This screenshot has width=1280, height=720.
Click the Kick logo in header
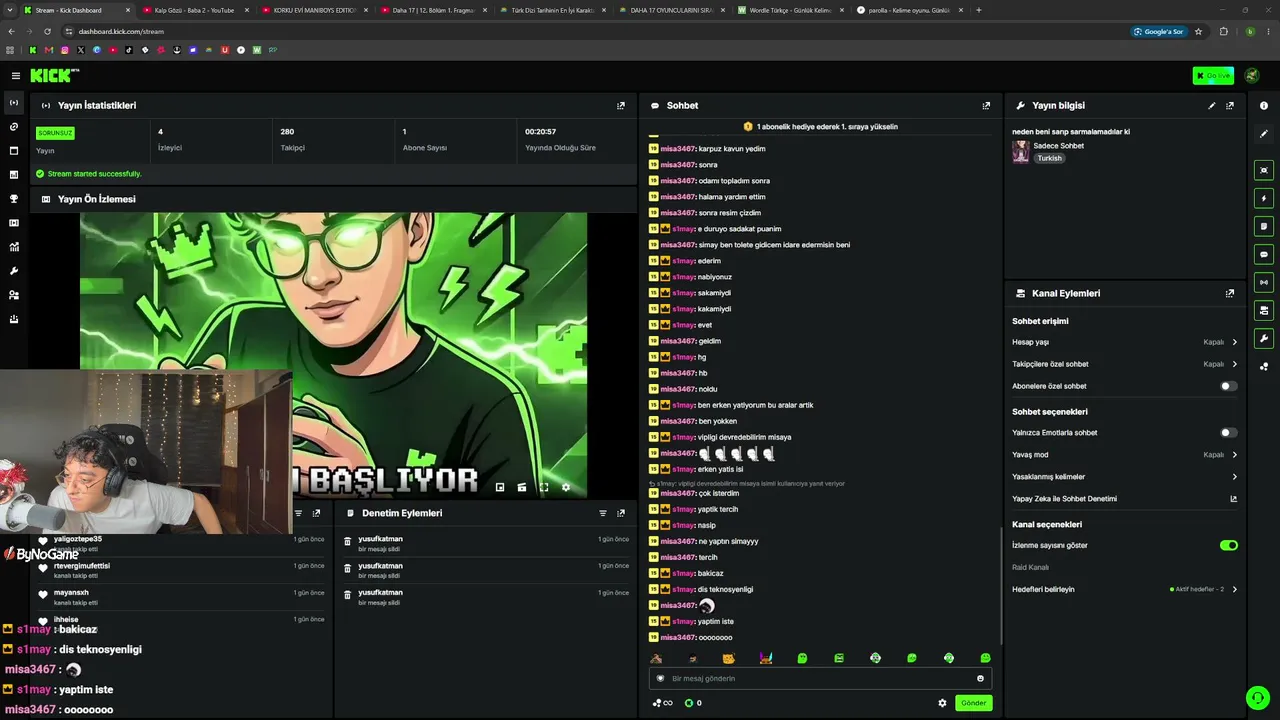(55, 75)
